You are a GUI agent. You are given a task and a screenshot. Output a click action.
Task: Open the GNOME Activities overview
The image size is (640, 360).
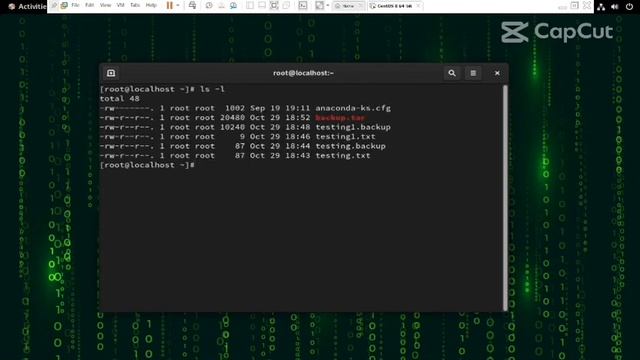coord(27,7)
